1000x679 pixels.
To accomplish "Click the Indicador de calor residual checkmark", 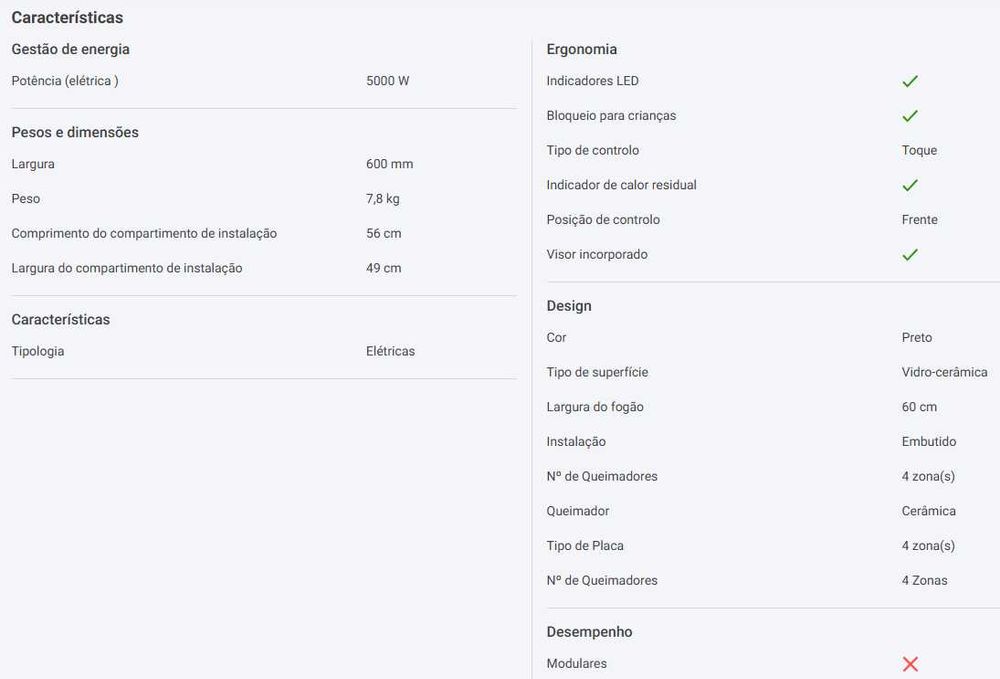I will click(909, 185).
